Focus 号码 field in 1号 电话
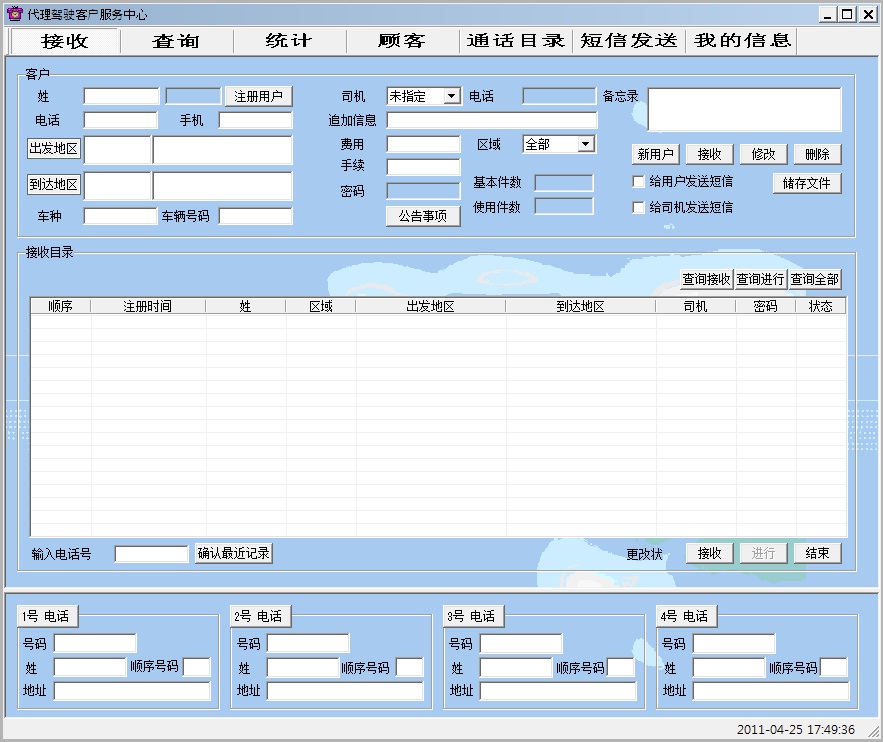 click(95, 643)
